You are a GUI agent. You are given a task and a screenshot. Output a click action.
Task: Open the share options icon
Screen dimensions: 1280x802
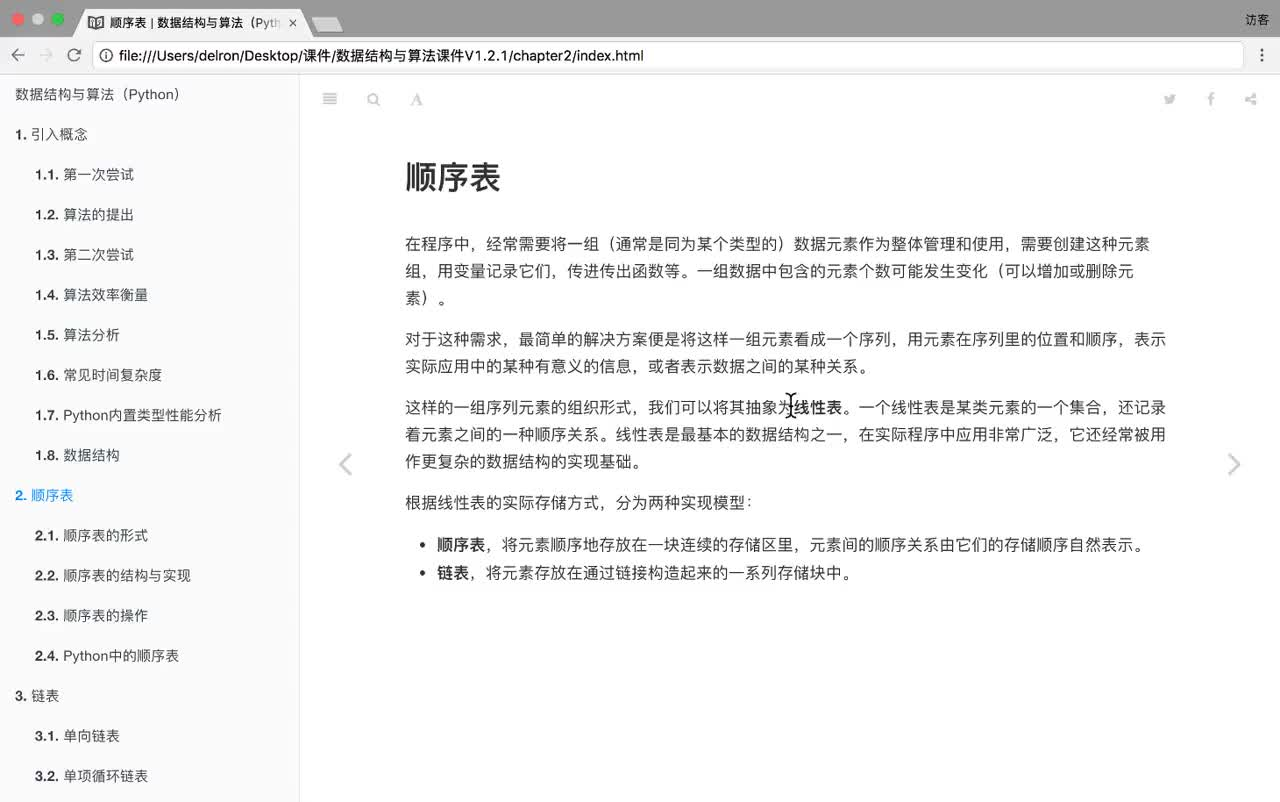click(x=1250, y=99)
